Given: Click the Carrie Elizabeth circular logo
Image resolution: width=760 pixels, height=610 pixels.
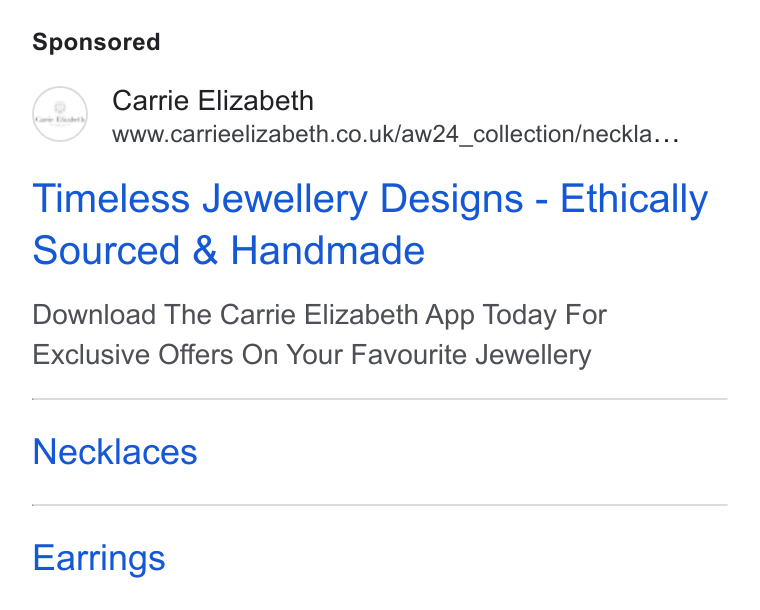Looking at the screenshot, I should [60, 114].
